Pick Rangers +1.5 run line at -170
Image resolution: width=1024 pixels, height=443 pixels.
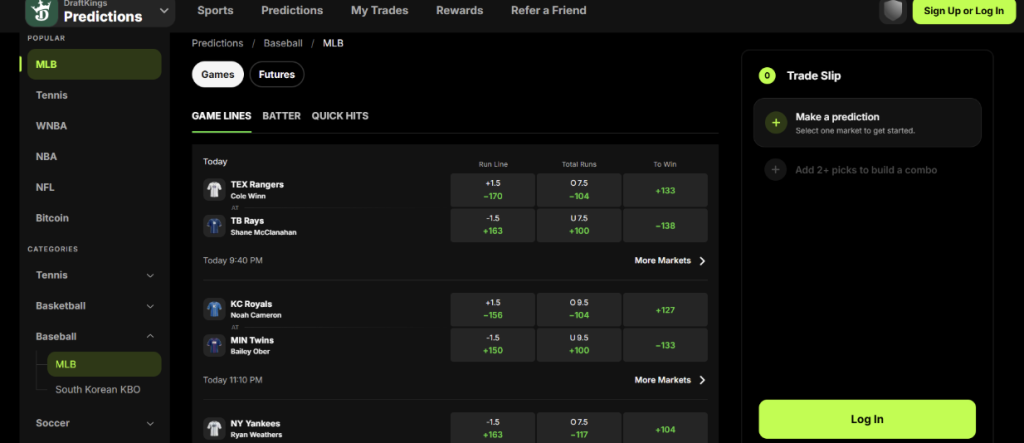[492, 190]
